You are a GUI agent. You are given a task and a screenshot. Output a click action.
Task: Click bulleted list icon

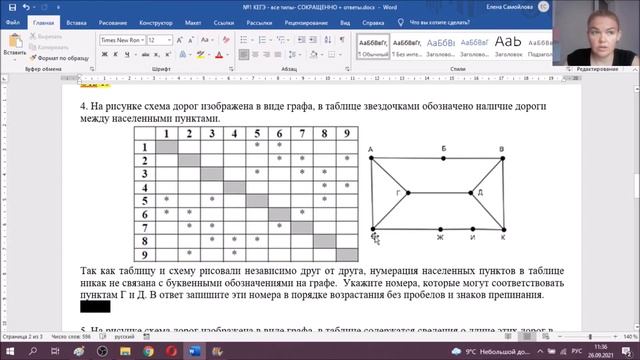244,40
